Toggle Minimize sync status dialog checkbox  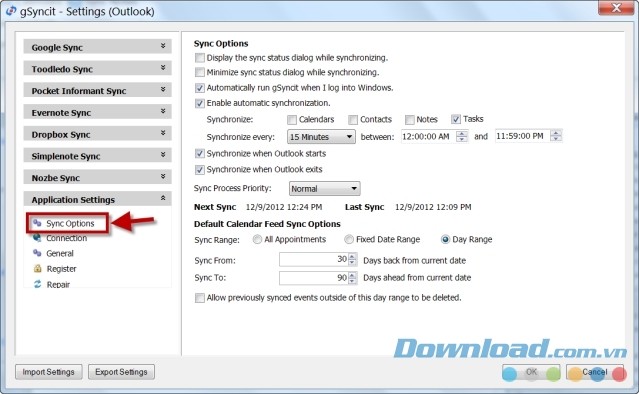coord(200,72)
